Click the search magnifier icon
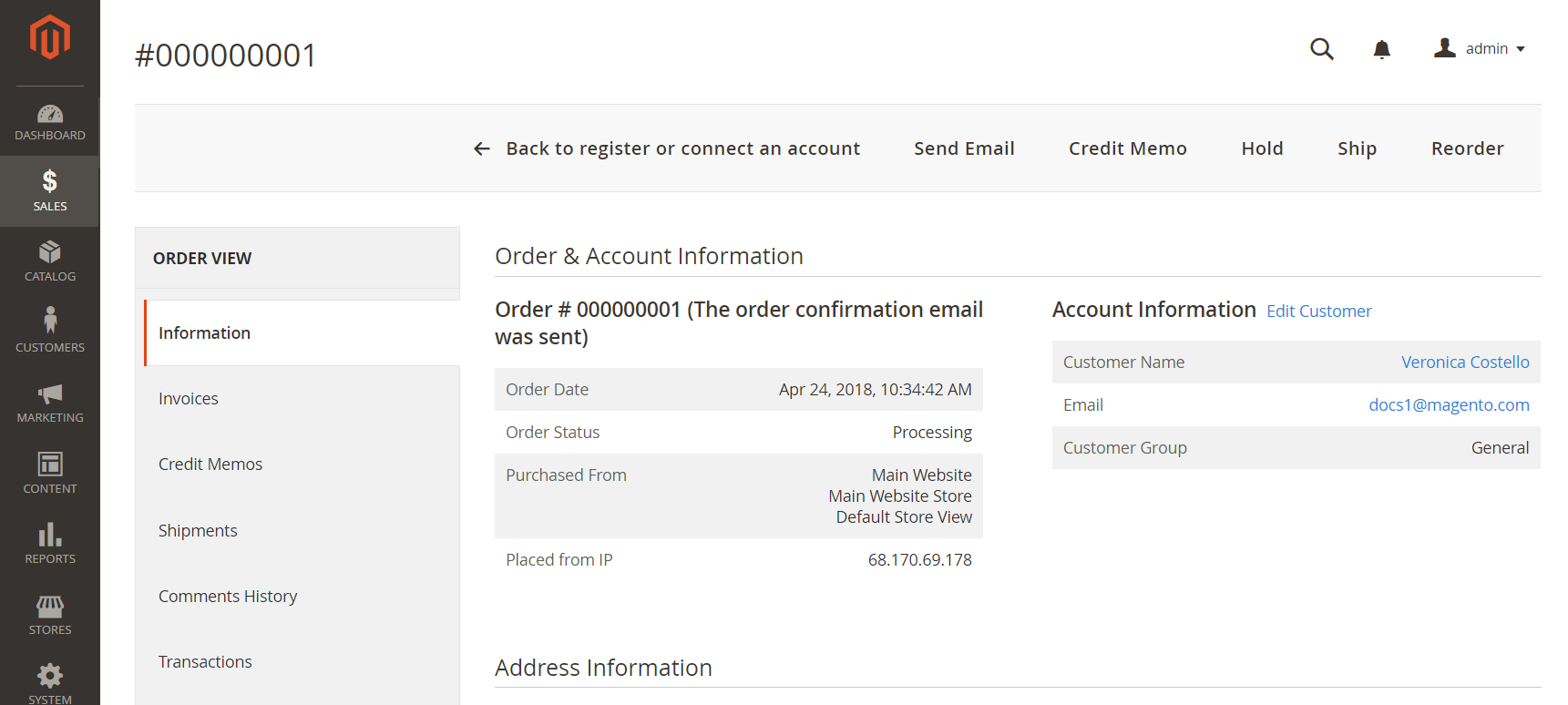Screen dimensions: 1568x705 1322,49
